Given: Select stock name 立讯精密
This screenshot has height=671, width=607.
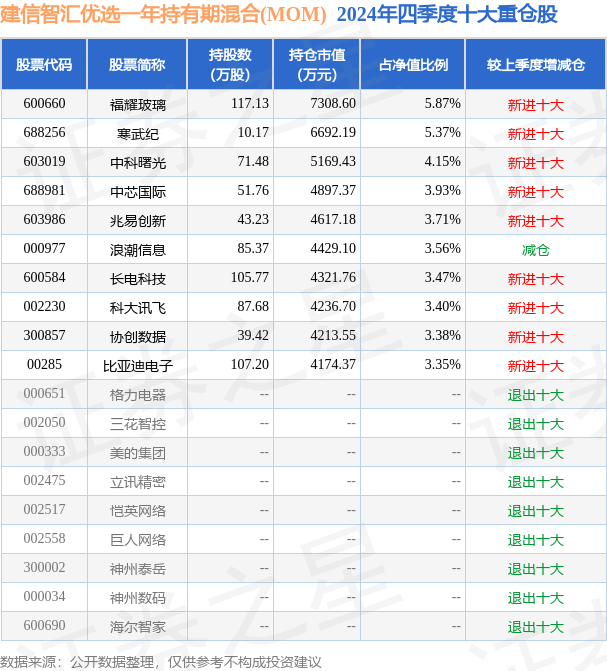Looking at the screenshot, I should tap(137, 482).
